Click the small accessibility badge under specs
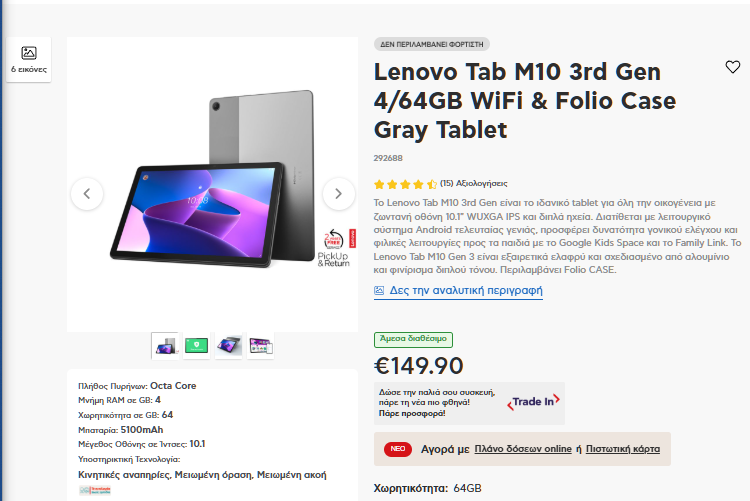 click(x=95, y=490)
